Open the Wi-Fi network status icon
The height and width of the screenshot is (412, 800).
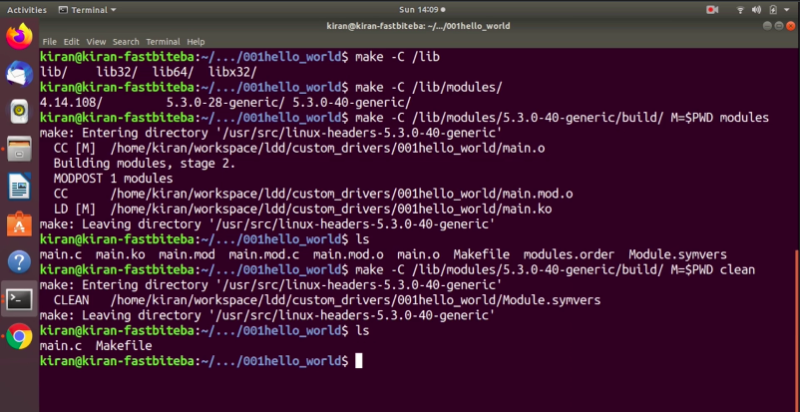click(x=740, y=10)
